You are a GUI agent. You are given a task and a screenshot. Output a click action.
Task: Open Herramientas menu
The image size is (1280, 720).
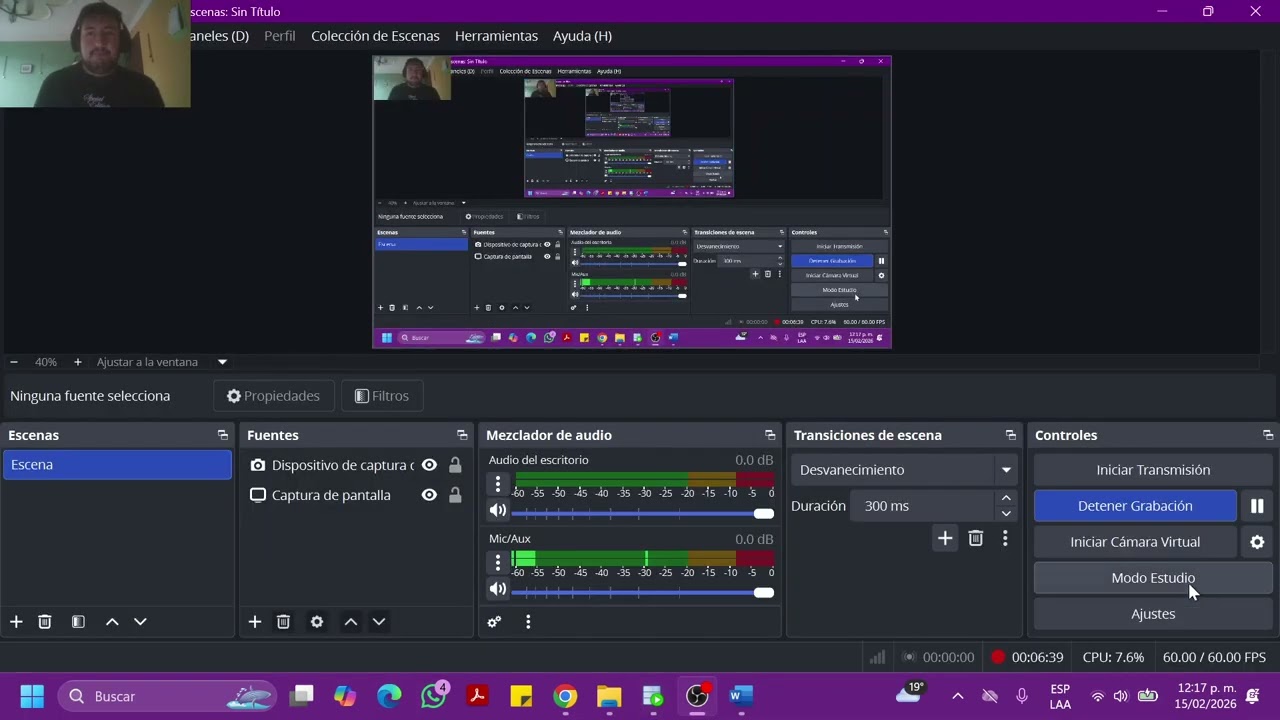496,36
